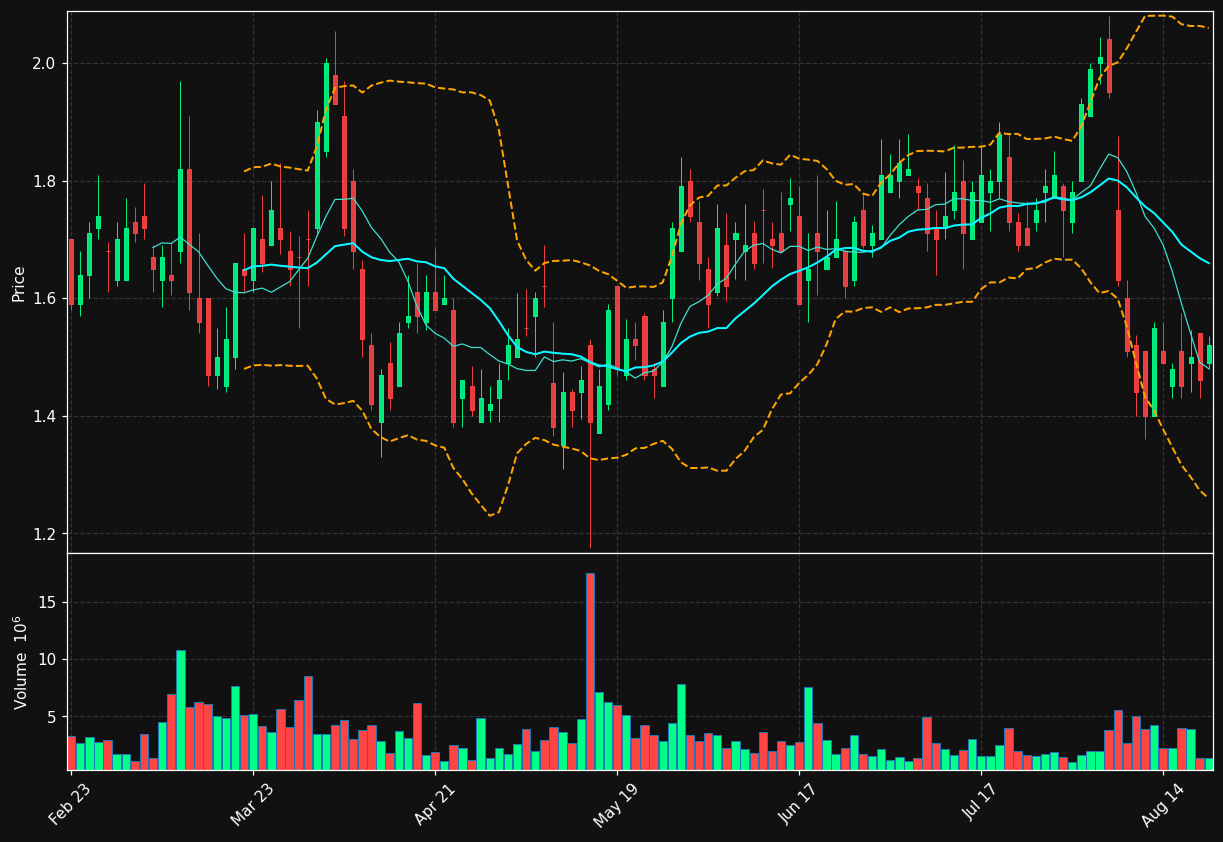Click the Volume axis title

coord(20,662)
